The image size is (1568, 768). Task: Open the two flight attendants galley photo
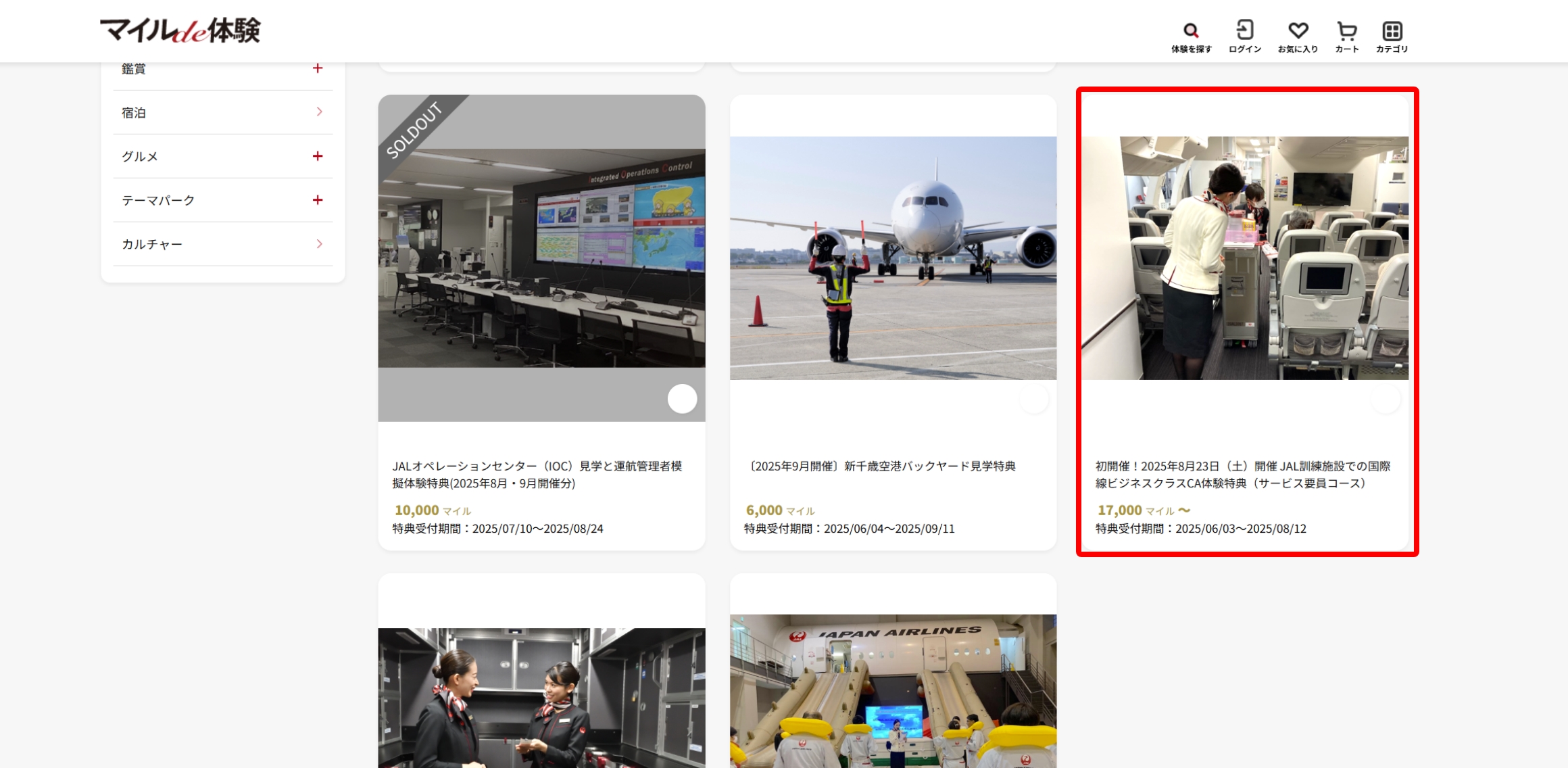541,698
